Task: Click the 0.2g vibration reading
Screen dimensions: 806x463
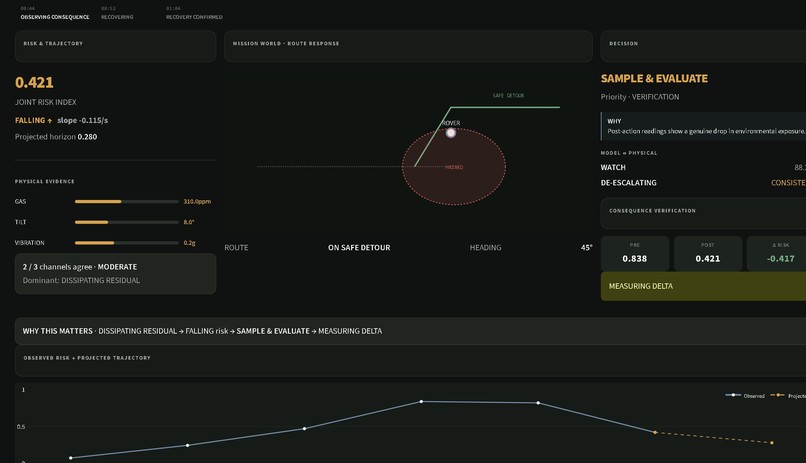Action: coord(189,243)
